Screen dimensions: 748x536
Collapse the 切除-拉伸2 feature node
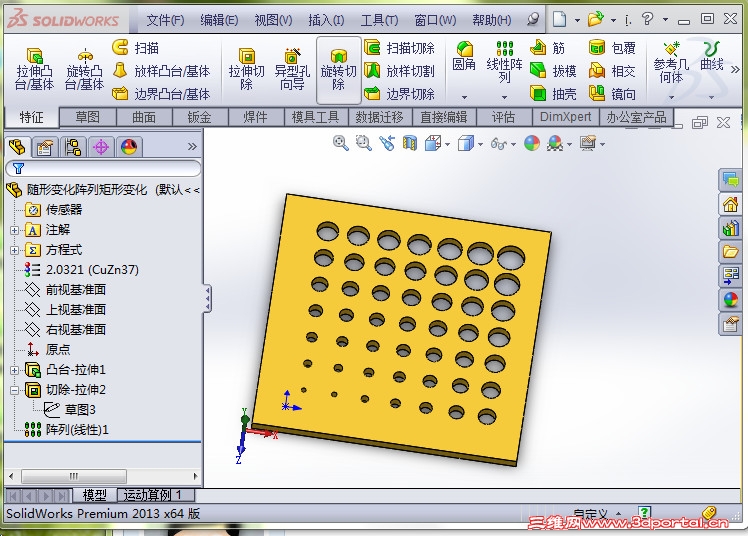tap(14, 390)
